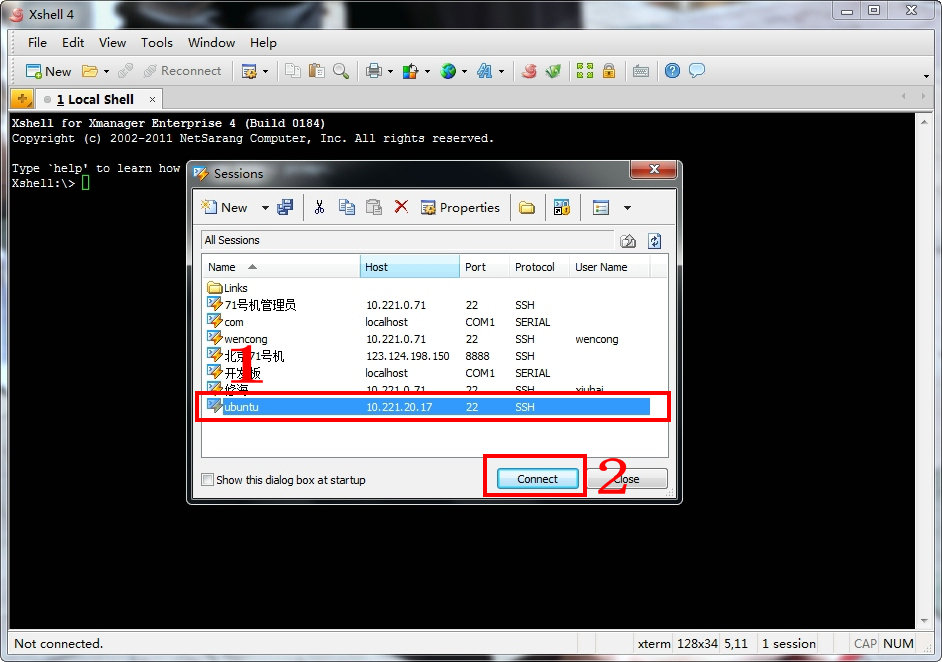
Task: Click the Find magnifier icon
Action: pyautogui.click(x=341, y=71)
